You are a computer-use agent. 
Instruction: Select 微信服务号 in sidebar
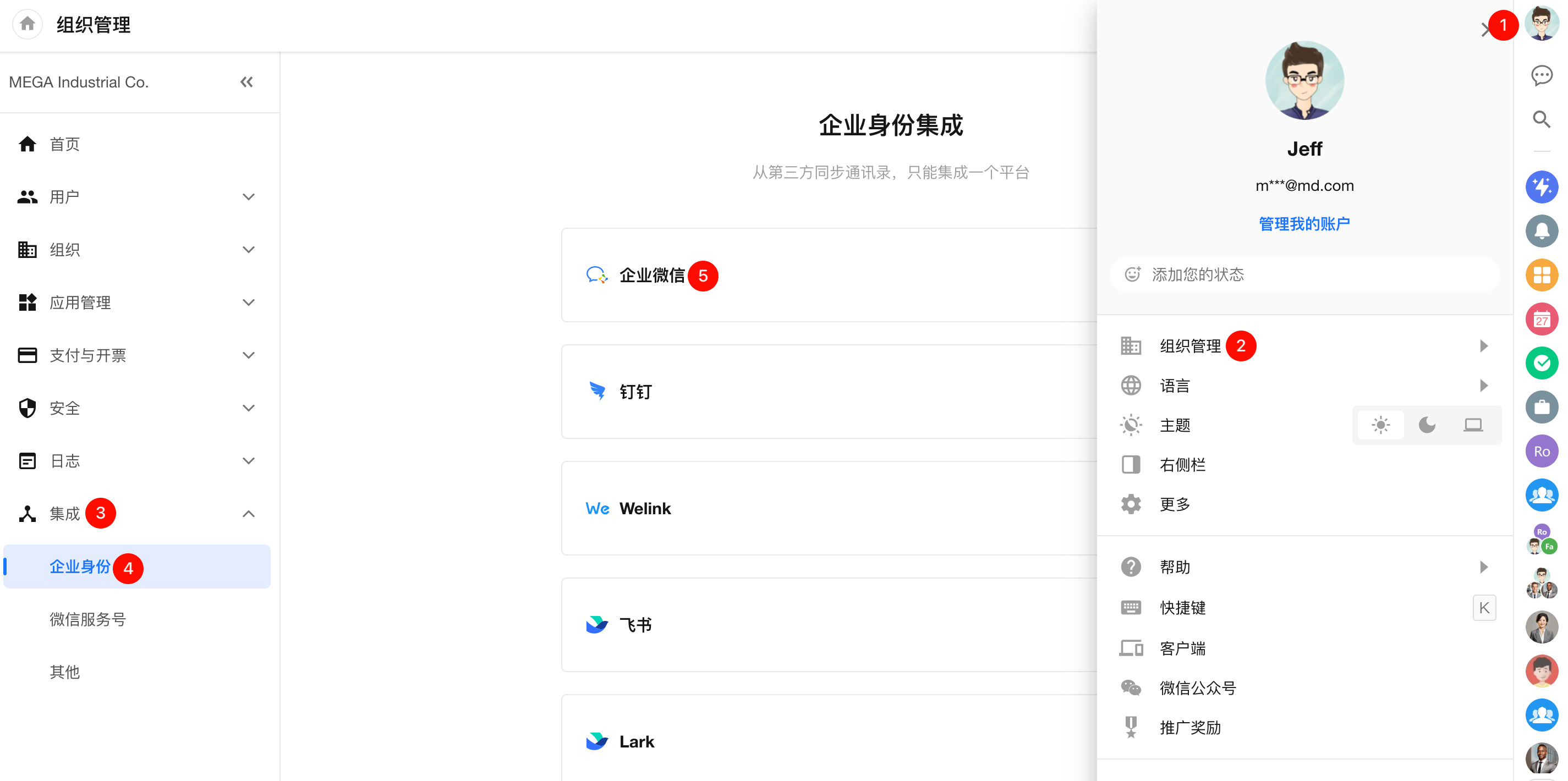[88, 619]
